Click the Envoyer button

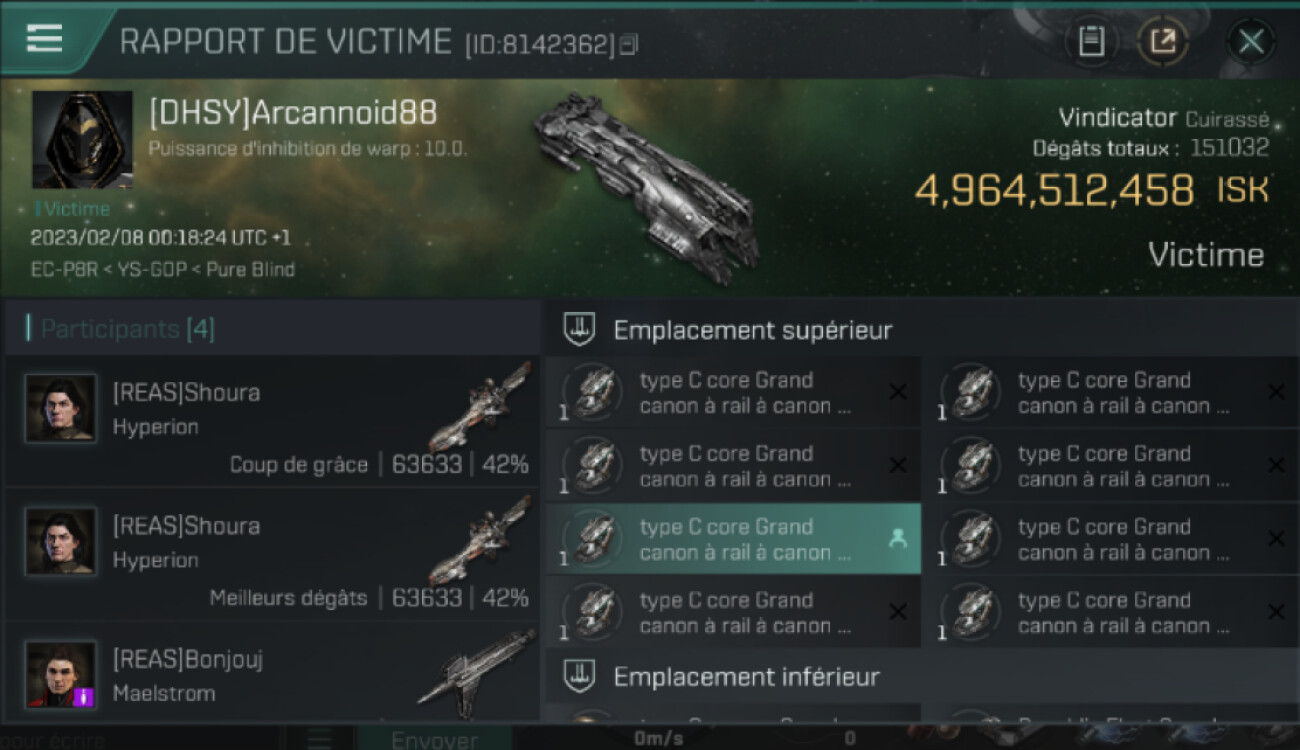[434, 738]
